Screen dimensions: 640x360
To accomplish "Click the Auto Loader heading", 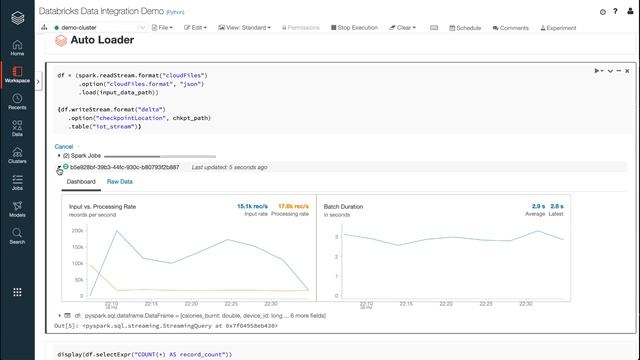I will tap(102, 40).
